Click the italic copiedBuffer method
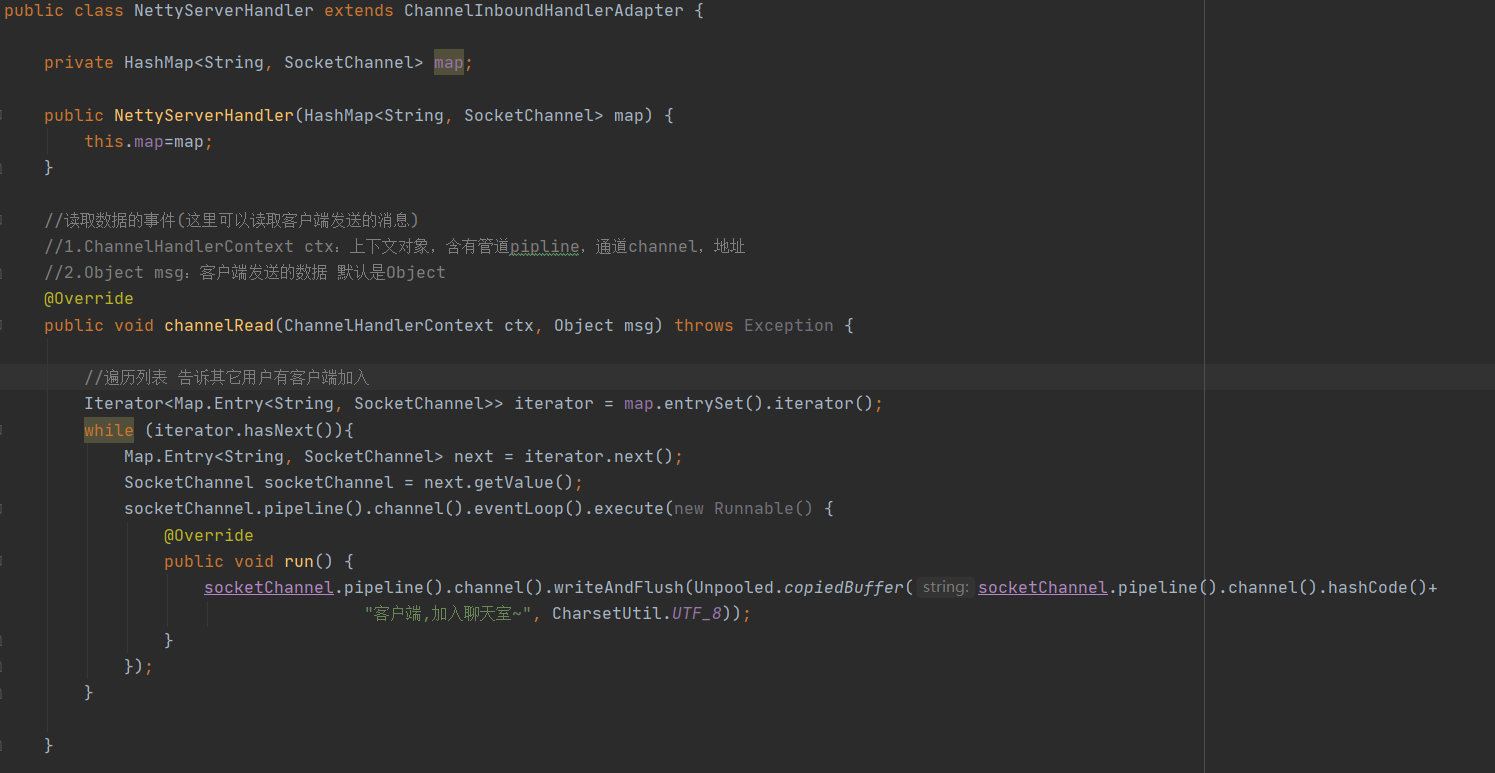This screenshot has height=773, width=1495. click(843, 587)
